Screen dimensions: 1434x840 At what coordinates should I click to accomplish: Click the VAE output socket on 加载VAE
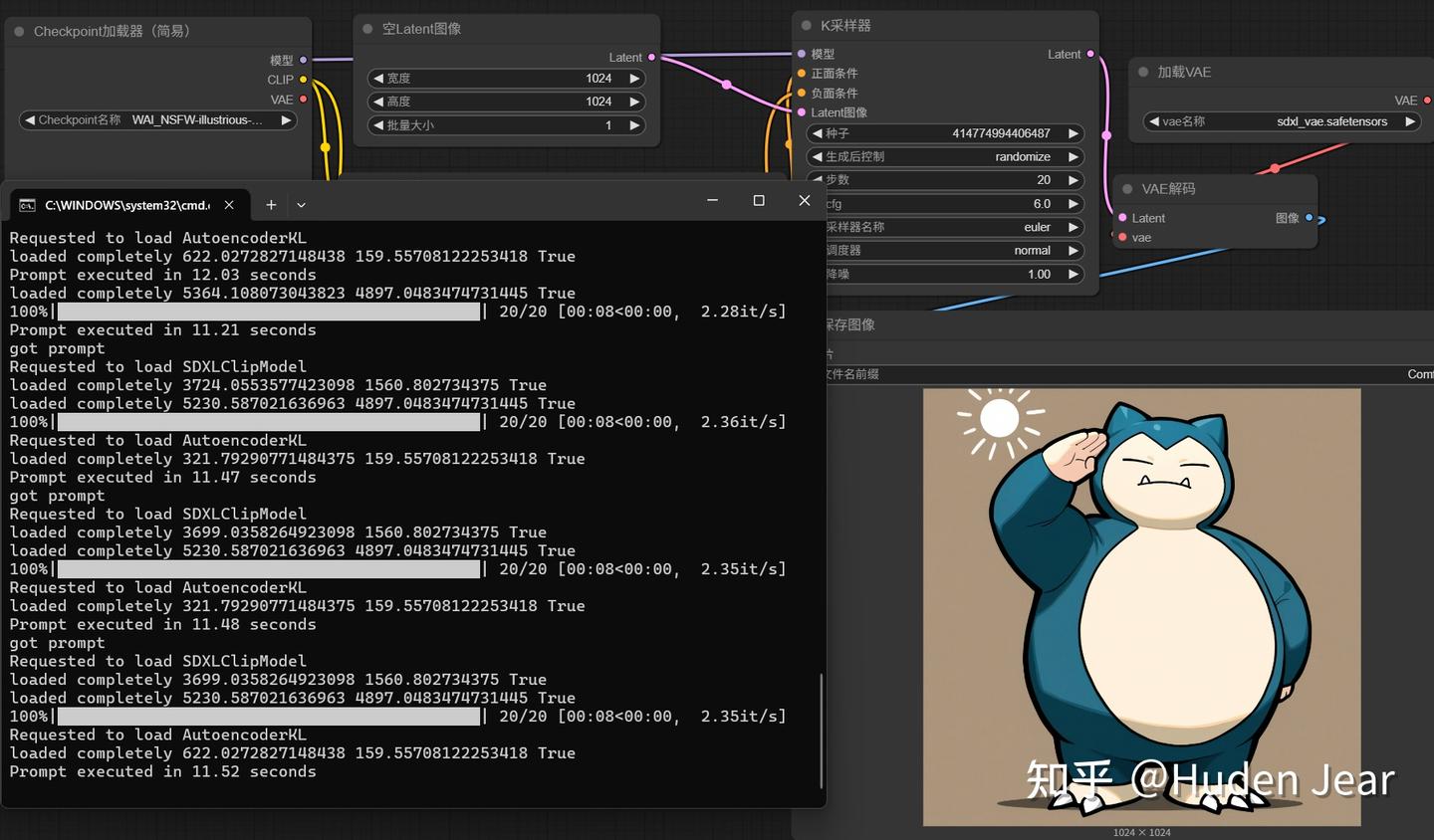1427,101
